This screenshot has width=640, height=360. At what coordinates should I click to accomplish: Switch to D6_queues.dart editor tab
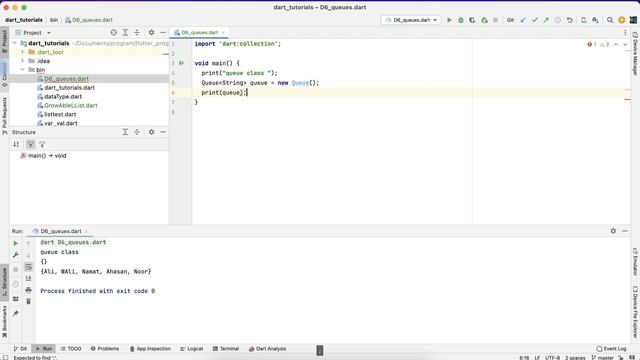click(x=199, y=32)
